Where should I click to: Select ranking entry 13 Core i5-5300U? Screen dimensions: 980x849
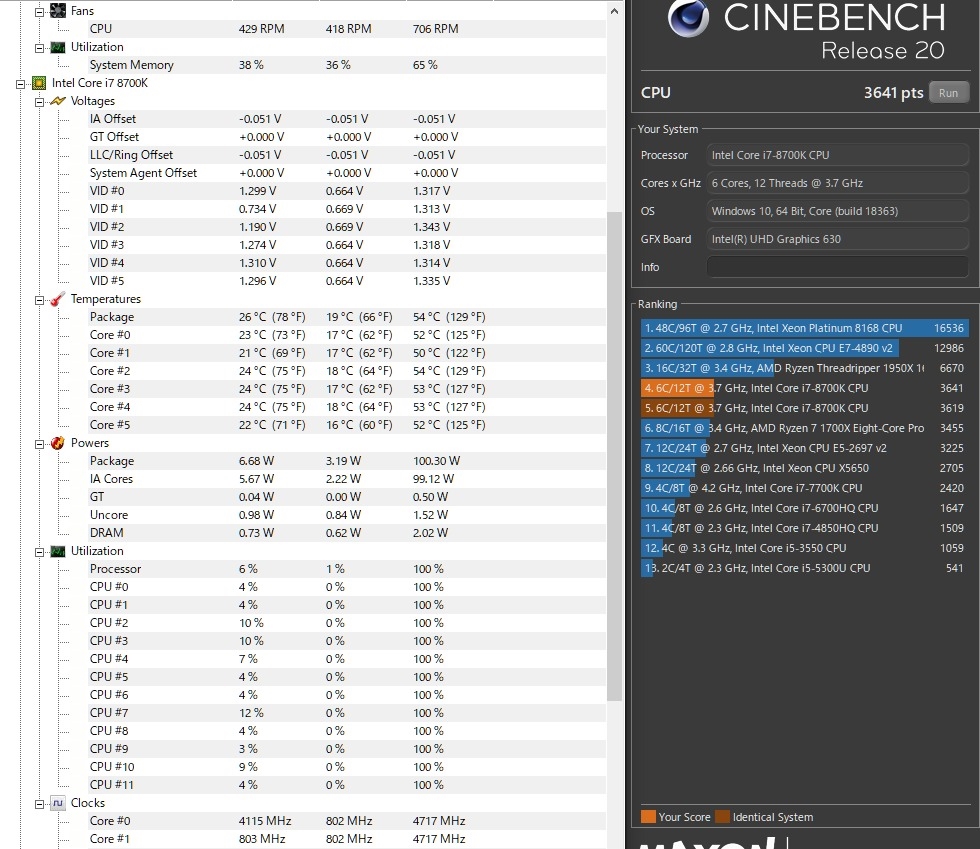click(804, 568)
